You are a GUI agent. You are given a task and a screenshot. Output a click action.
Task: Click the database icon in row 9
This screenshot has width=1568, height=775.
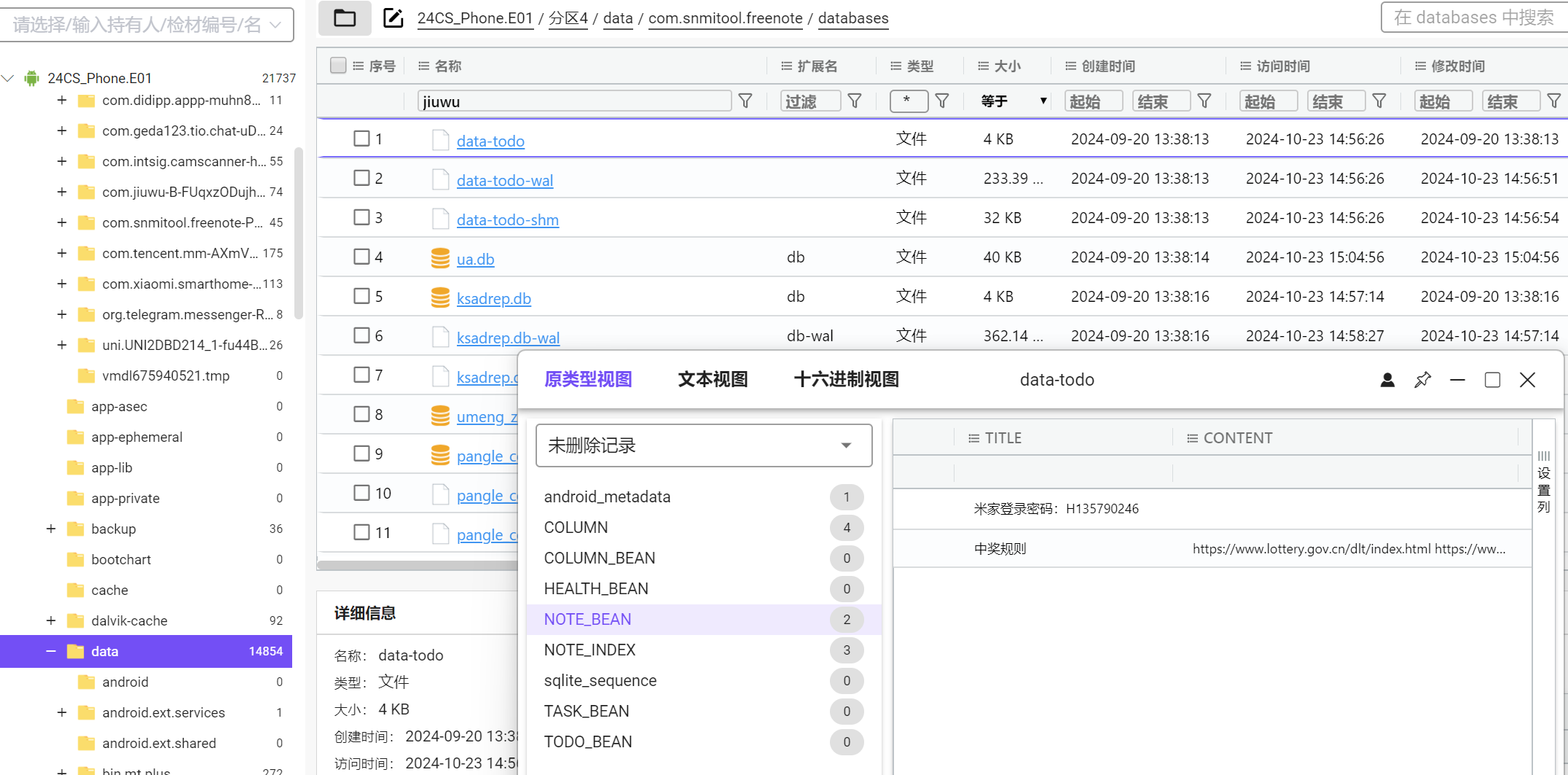(440, 455)
